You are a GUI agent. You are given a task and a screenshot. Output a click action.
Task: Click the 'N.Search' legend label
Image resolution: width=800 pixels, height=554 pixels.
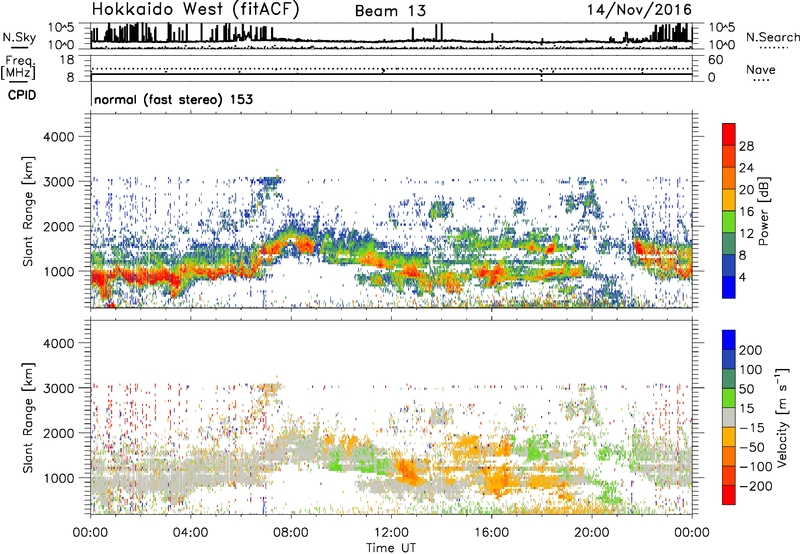coord(772,37)
